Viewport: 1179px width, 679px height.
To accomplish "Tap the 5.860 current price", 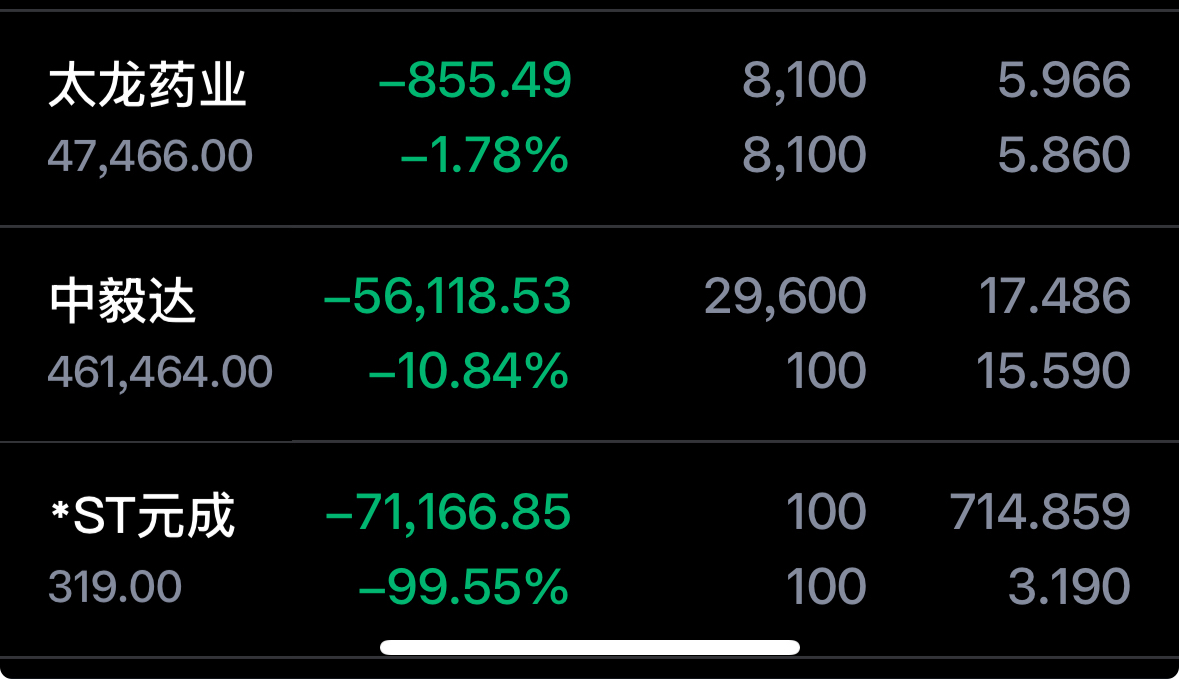I will [1064, 155].
